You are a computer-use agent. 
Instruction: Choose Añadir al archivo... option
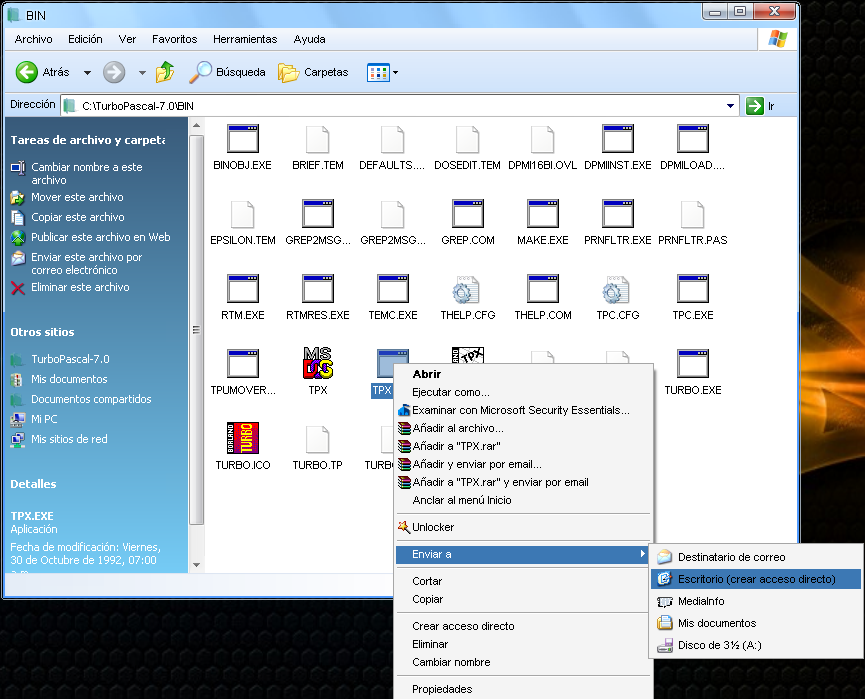pos(523,428)
